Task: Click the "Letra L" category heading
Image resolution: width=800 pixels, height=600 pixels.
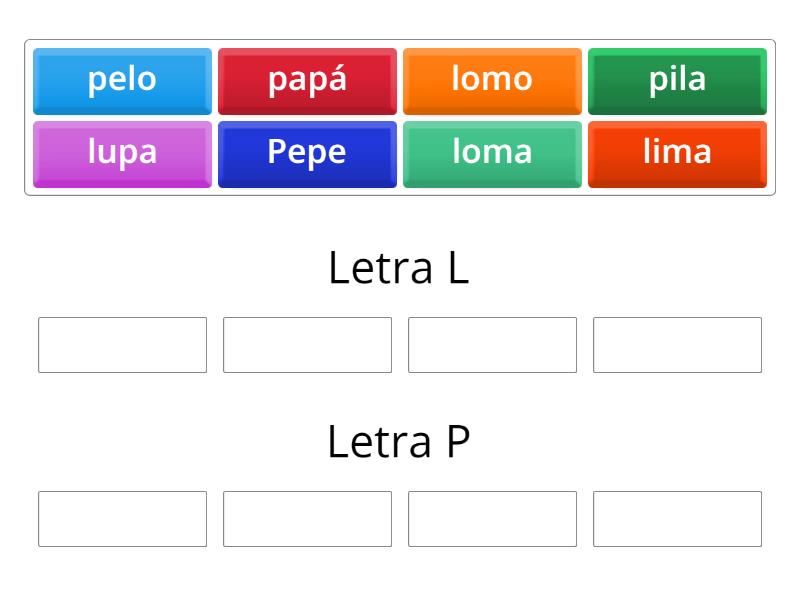Action: [x=399, y=266]
